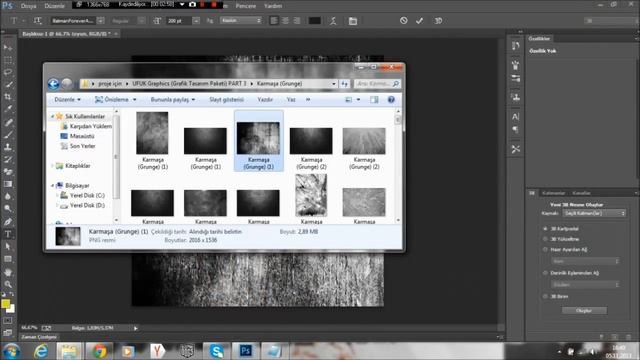Align text right in options bar
The width and height of the screenshot is (640, 360).
point(297,20)
